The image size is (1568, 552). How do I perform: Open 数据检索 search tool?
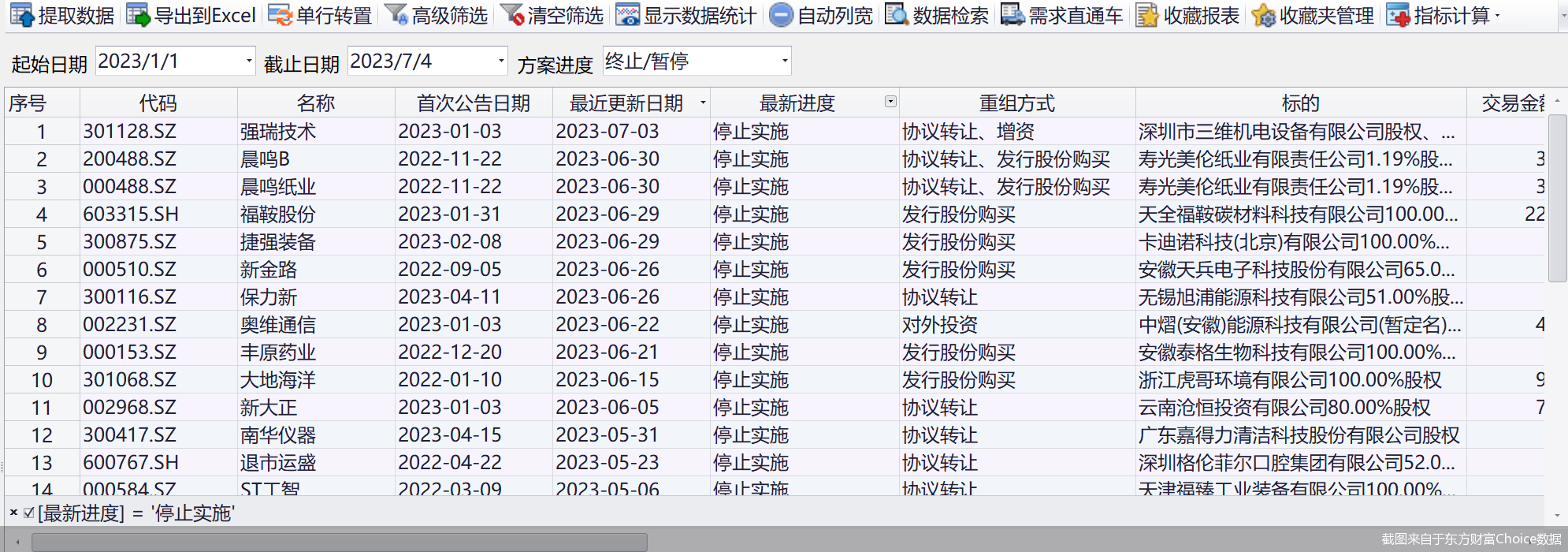point(897,15)
